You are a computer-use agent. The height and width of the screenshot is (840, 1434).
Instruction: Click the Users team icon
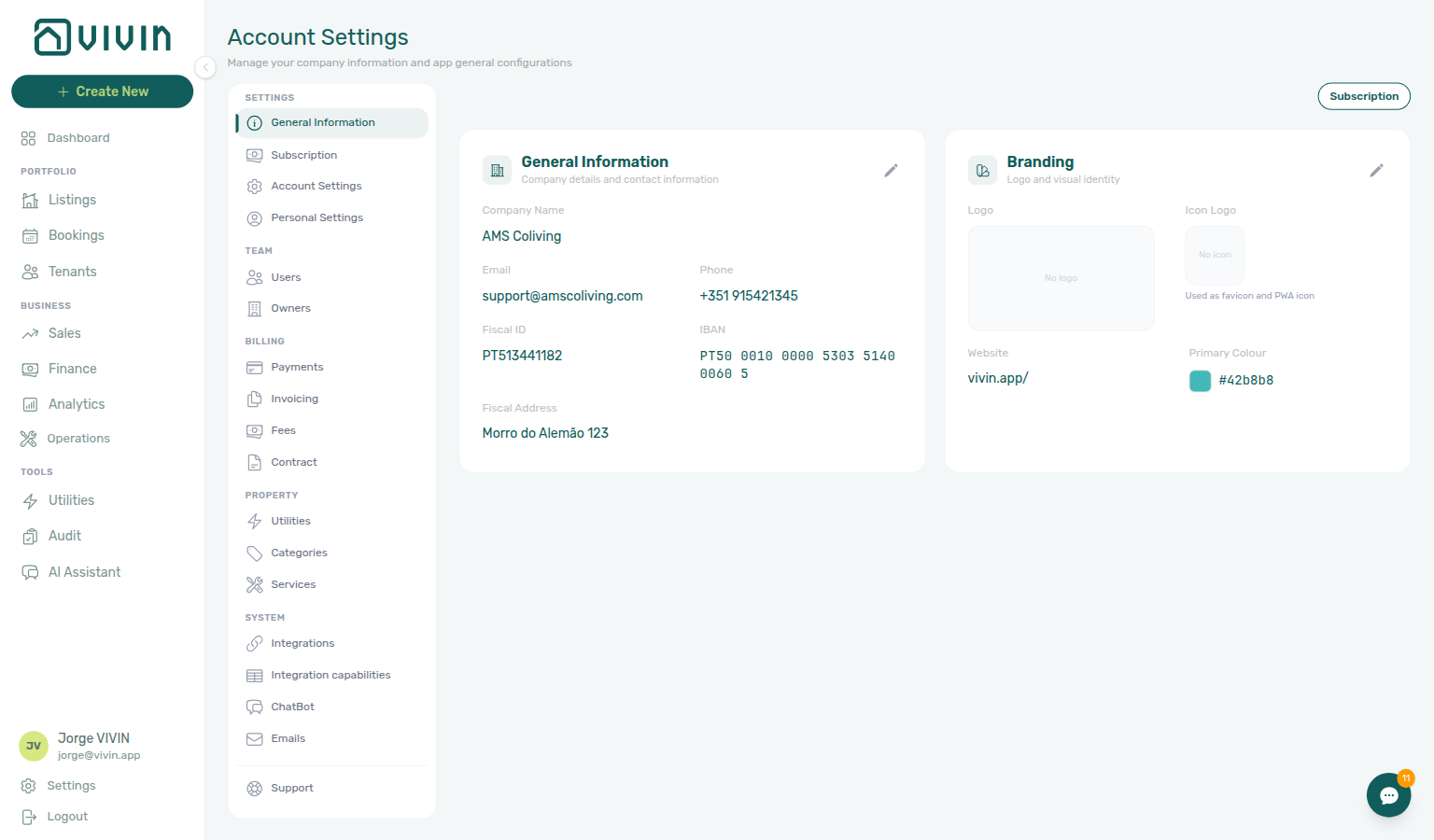pyautogui.click(x=254, y=277)
